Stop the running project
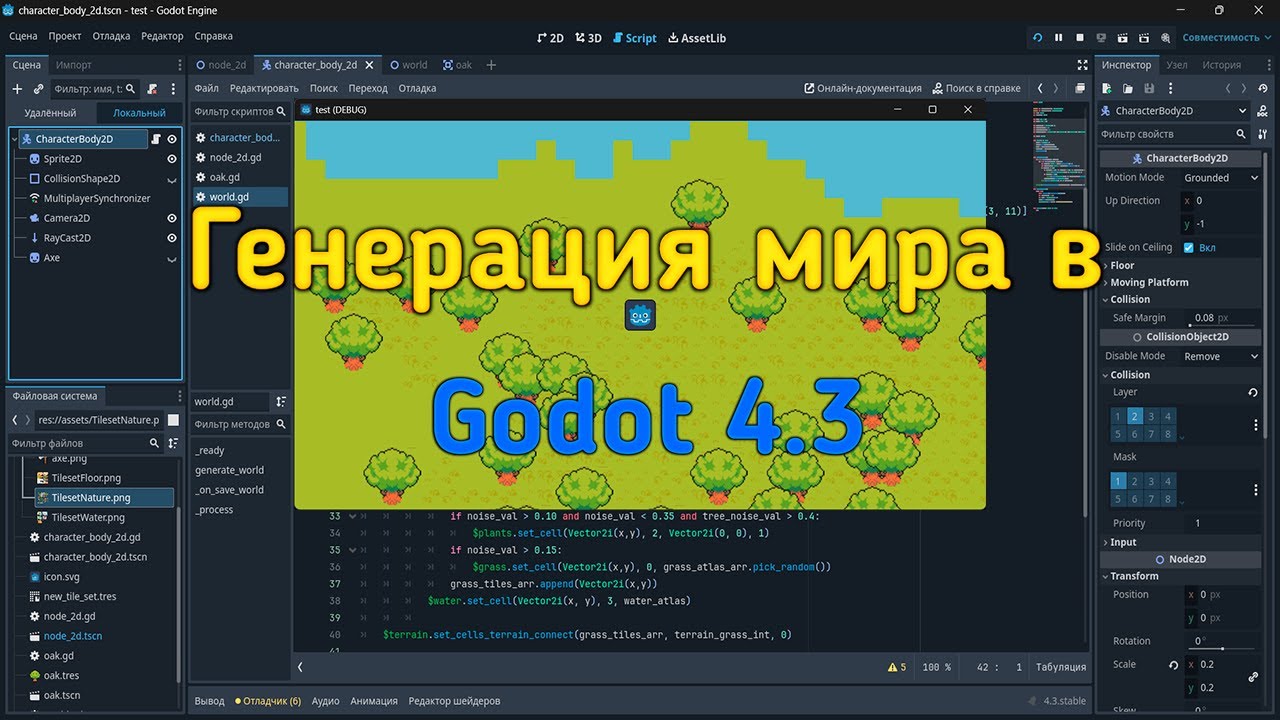The image size is (1280, 720). 1080,37
